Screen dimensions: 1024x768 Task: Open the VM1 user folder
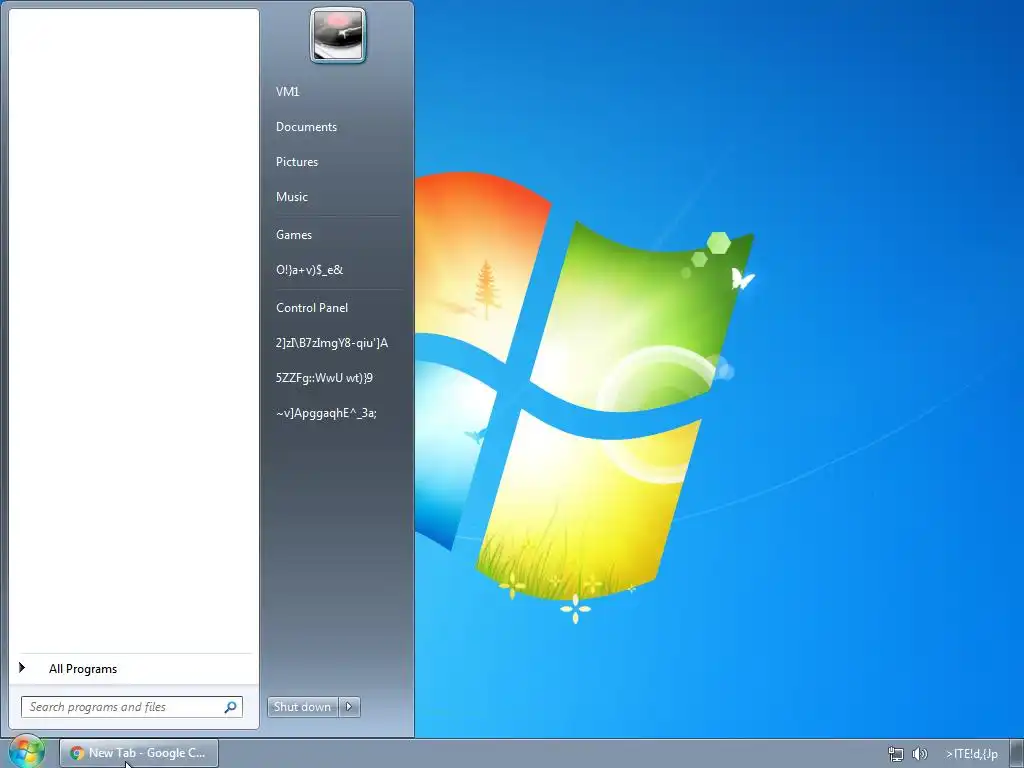pos(287,91)
